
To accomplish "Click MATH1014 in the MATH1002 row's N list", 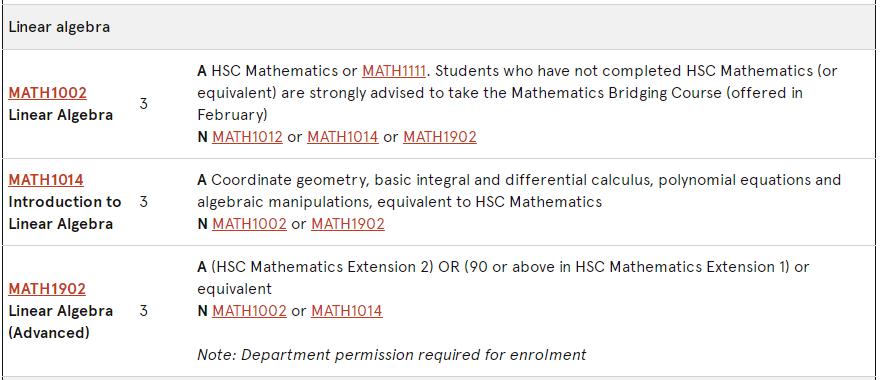I will click(342, 136).
